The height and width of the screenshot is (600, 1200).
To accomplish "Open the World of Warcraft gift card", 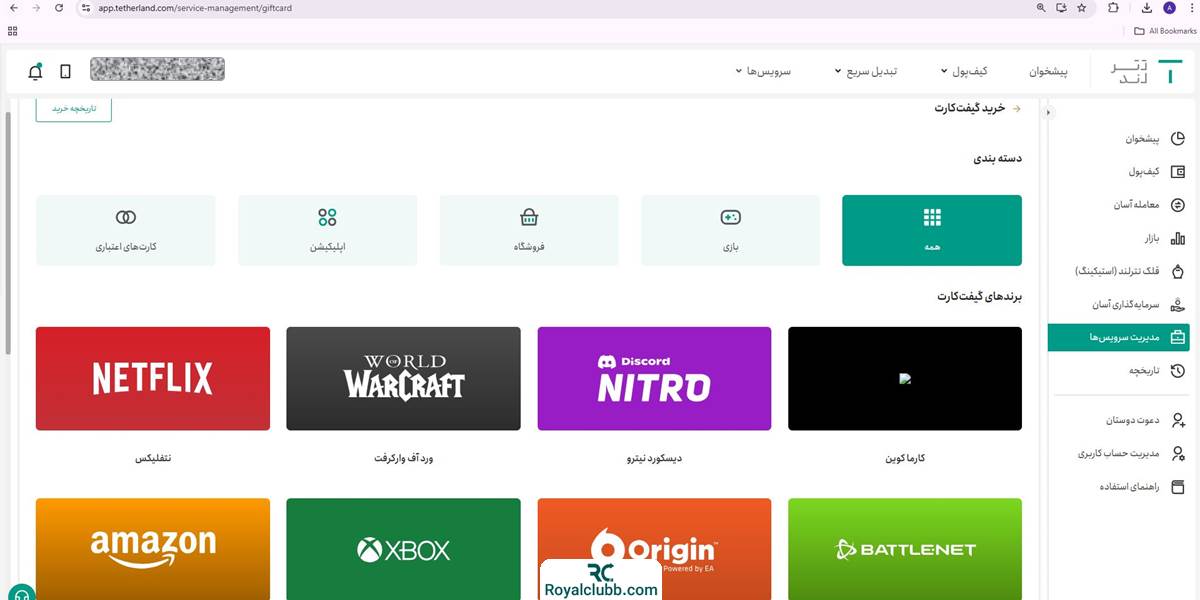I will click(403, 379).
